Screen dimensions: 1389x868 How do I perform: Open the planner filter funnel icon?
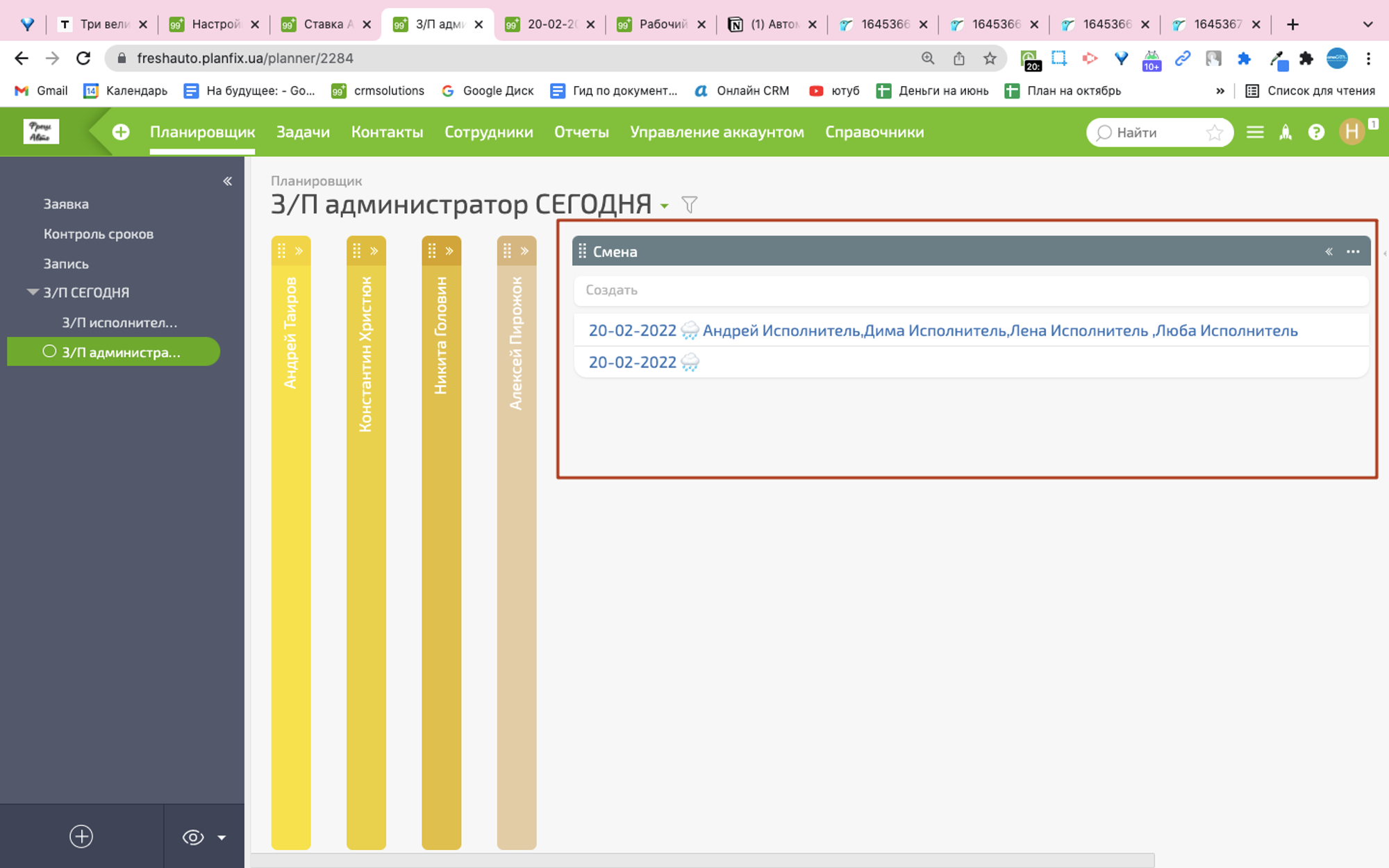coord(689,205)
